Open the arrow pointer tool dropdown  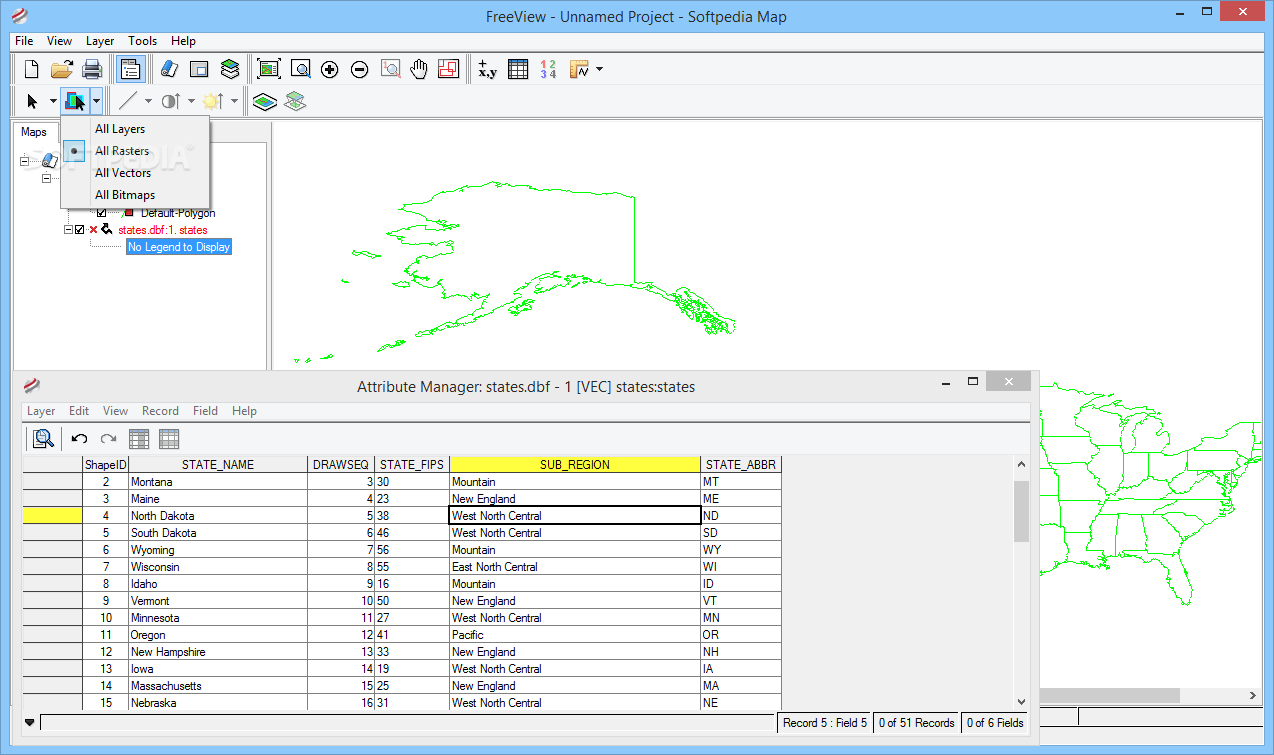pos(53,101)
